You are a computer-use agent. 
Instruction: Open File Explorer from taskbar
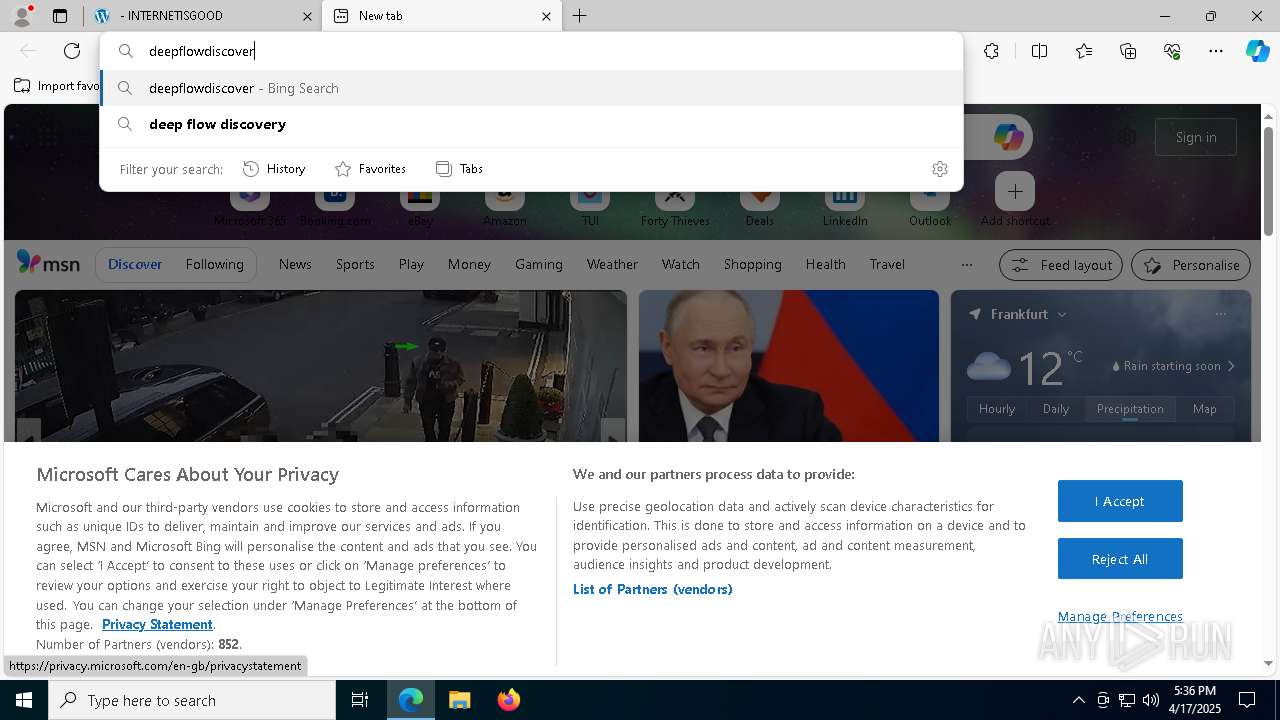coord(459,700)
